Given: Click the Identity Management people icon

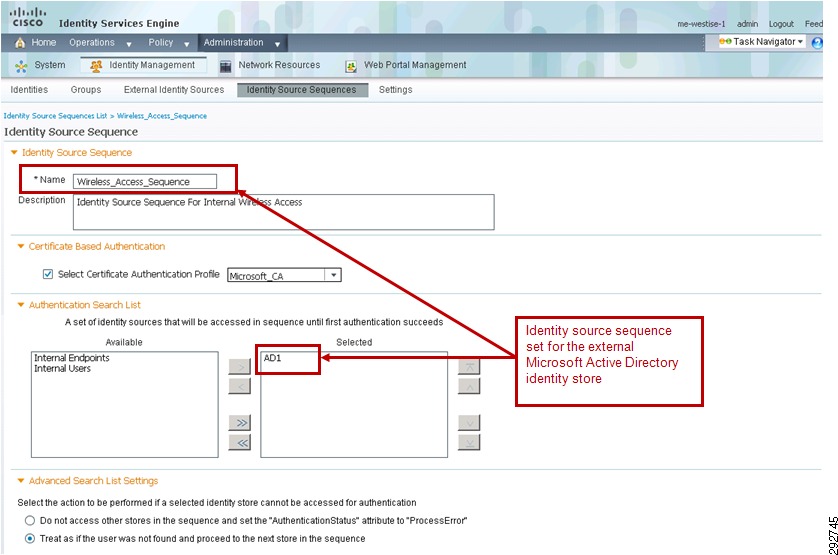Looking at the screenshot, I should (96, 66).
